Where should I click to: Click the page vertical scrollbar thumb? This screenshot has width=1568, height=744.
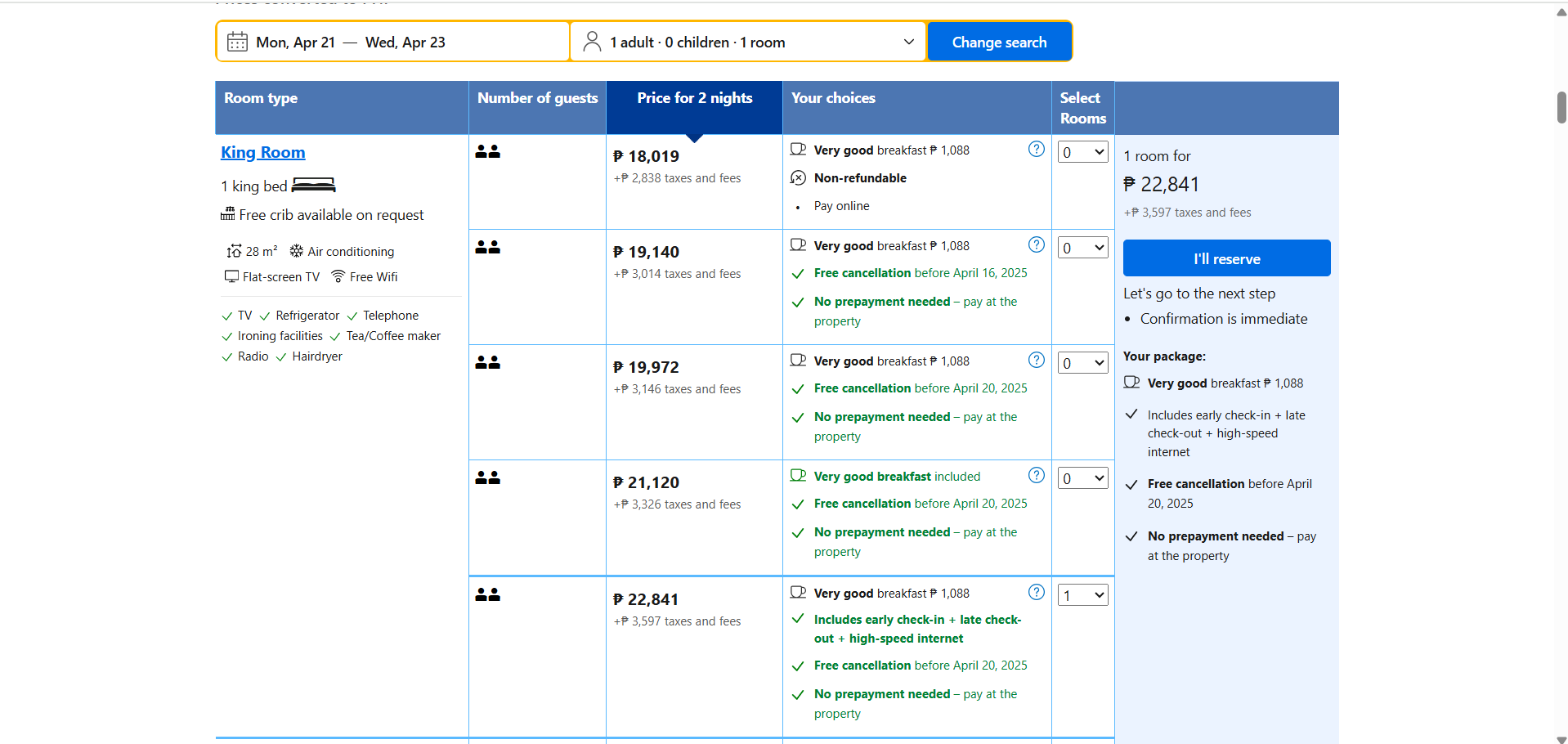point(1561,107)
